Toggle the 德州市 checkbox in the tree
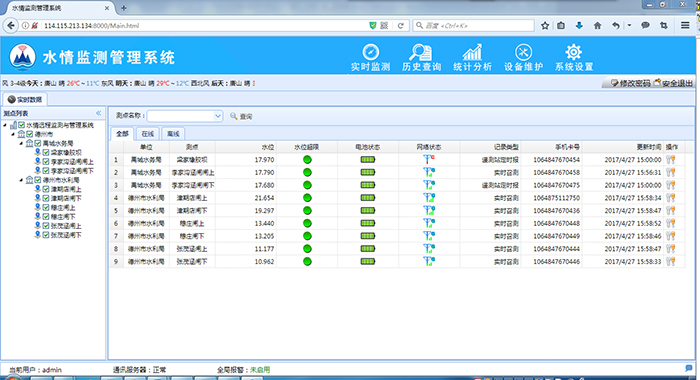Image resolution: width=700 pixels, height=380 pixels. click(x=29, y=134)
